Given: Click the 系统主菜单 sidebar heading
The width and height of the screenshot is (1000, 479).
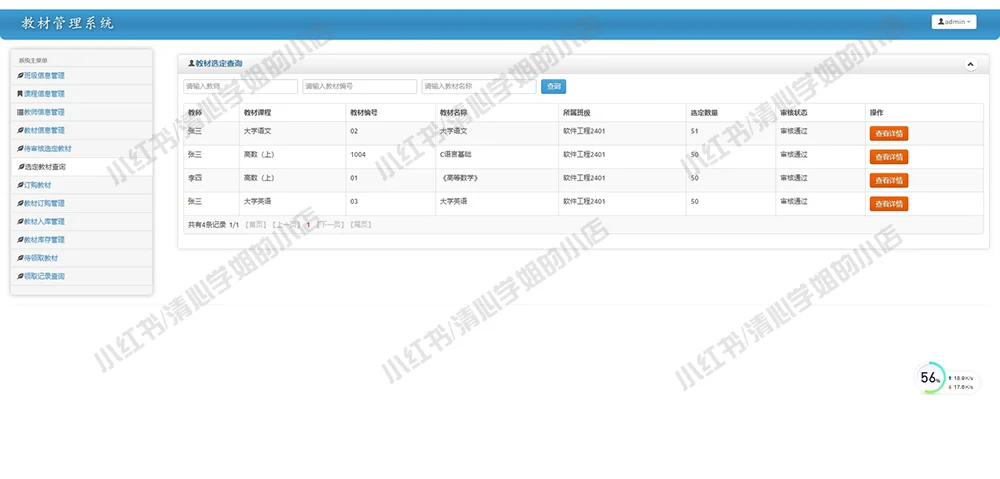Looking at the screenshot, I should click(x=33, y=61).
